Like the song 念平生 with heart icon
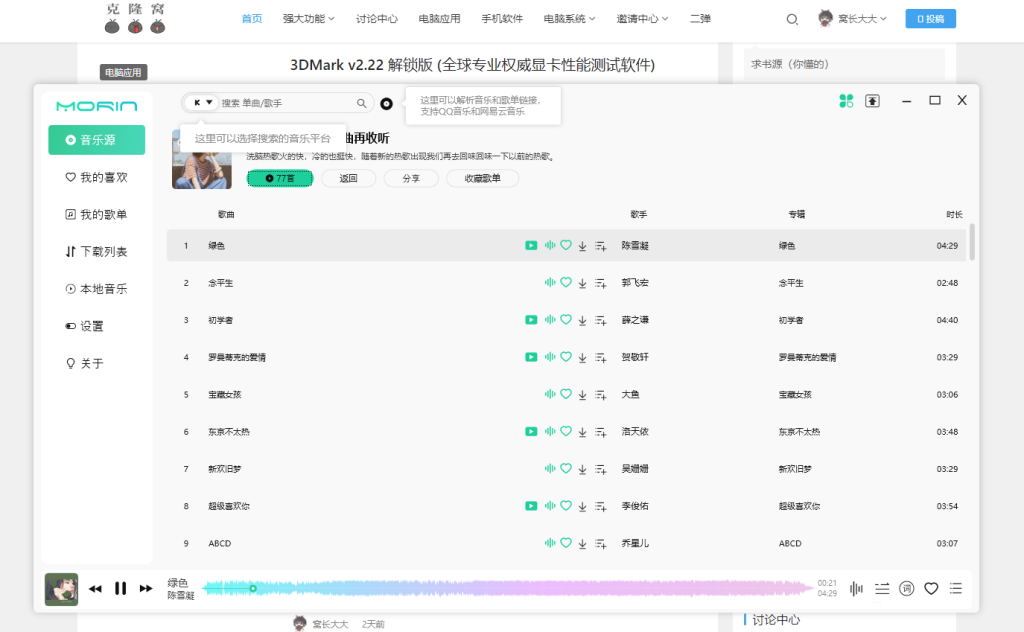 [x=566, y=282]
